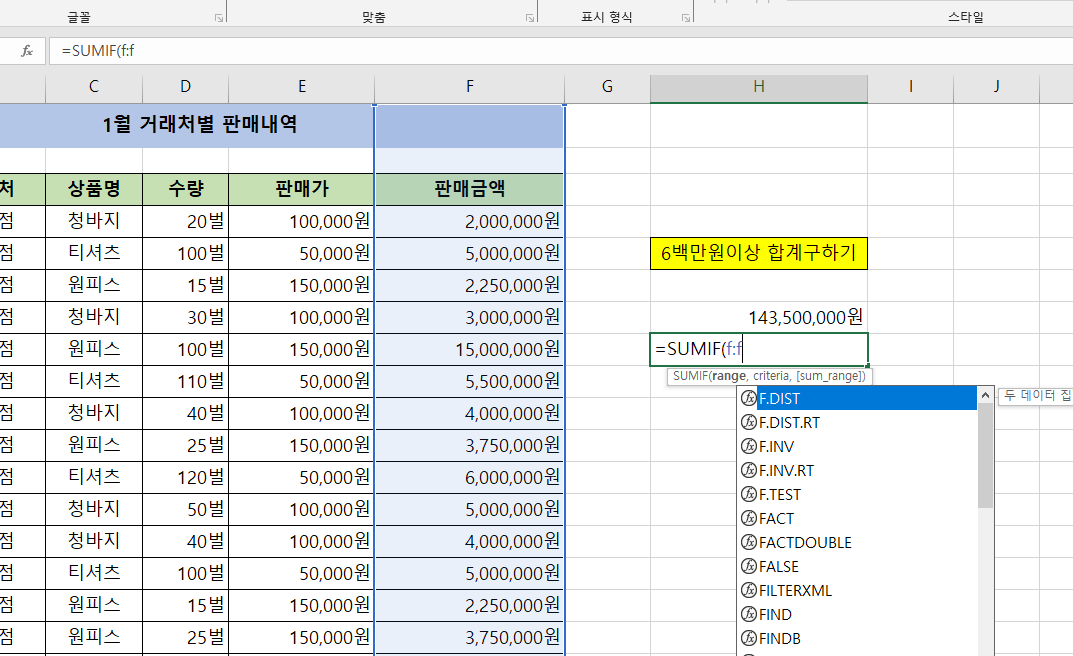Screen dimensions: 1073x656
Task: Click the formula bar input showing =SUMIF(f:f
Action: coord(561,51)
